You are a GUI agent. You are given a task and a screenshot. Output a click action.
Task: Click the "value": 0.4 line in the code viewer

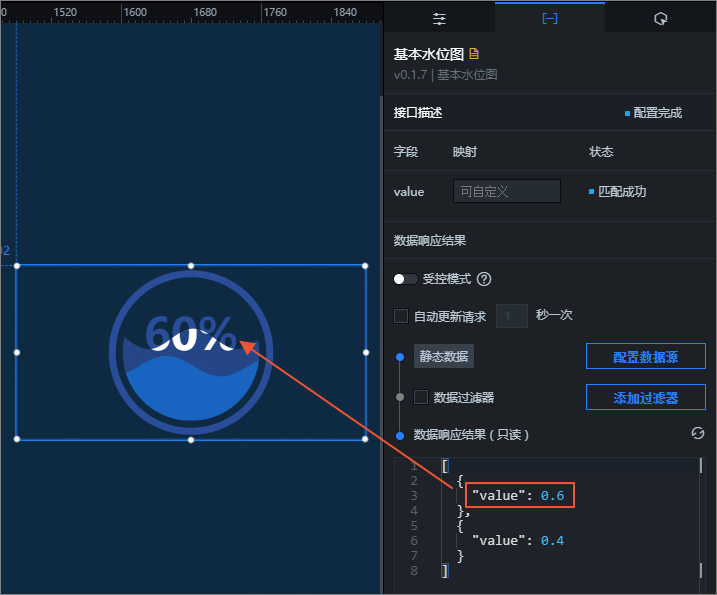518,541
